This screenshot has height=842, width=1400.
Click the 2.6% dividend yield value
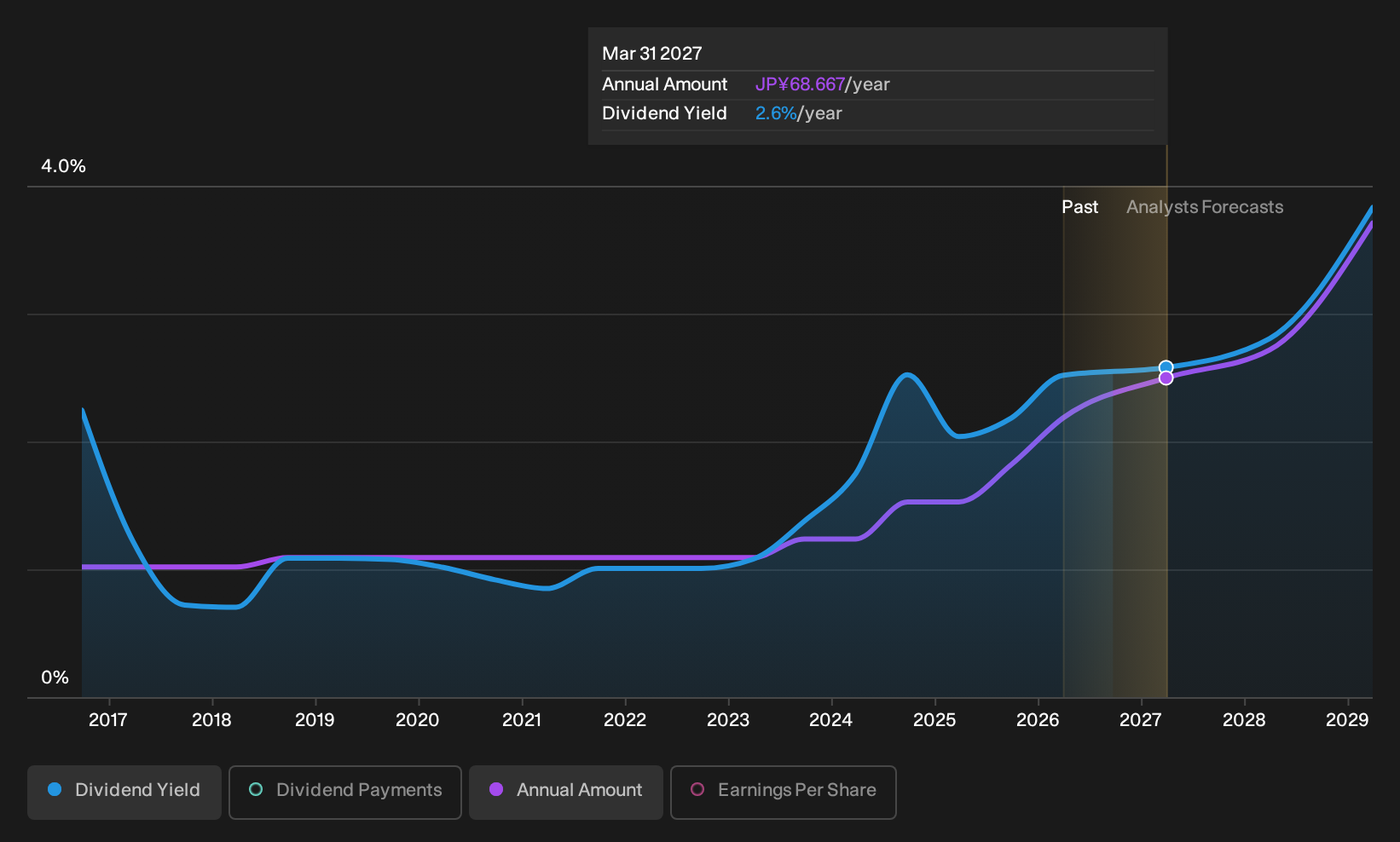pos(776,113)
